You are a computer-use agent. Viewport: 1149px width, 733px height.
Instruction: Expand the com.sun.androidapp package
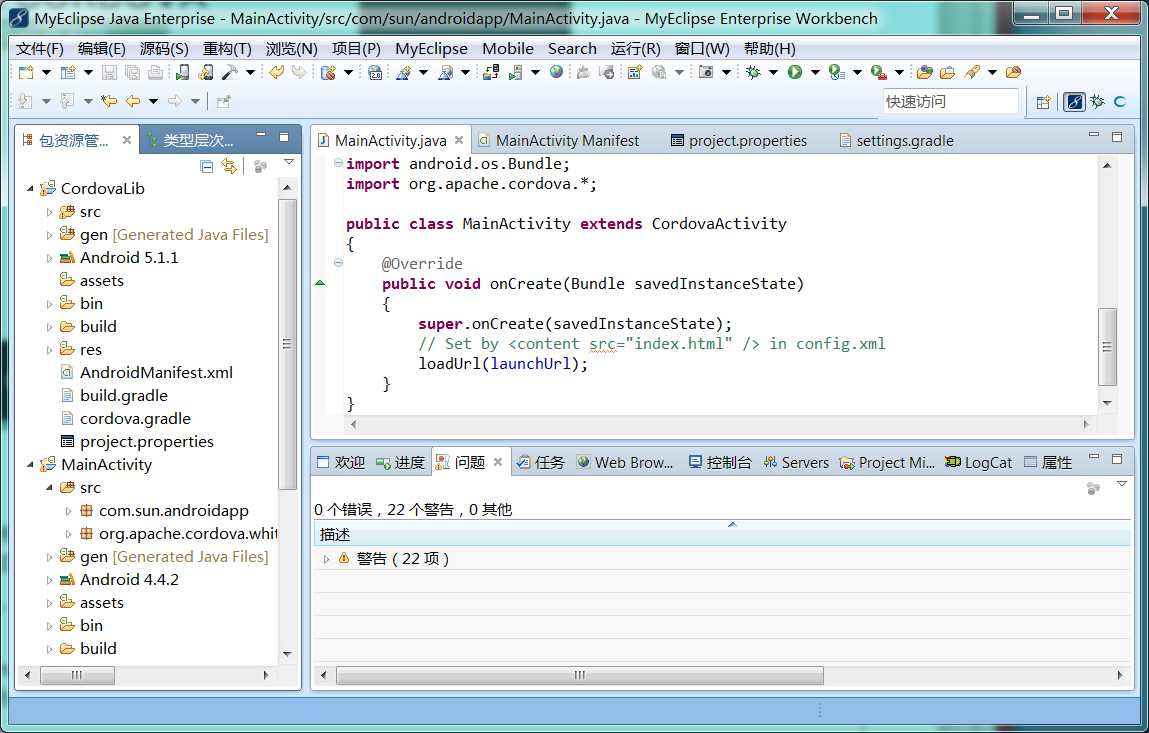[x=69, y=511]
